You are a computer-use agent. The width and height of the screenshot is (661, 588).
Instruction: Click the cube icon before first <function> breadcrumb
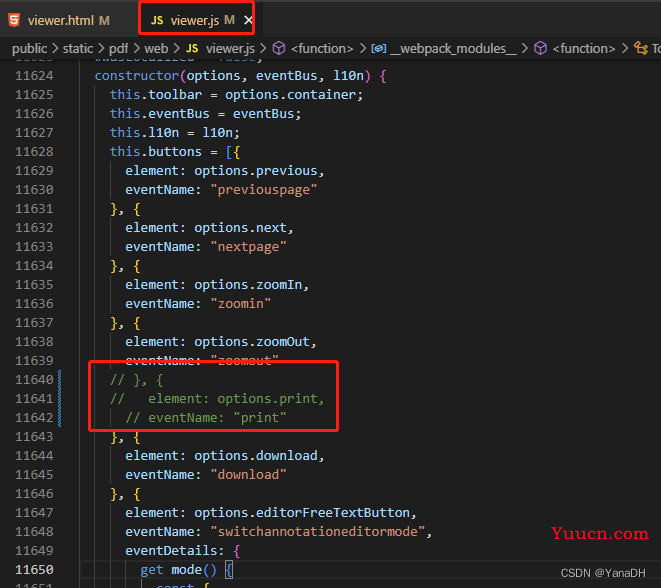[x=279, y=48]
